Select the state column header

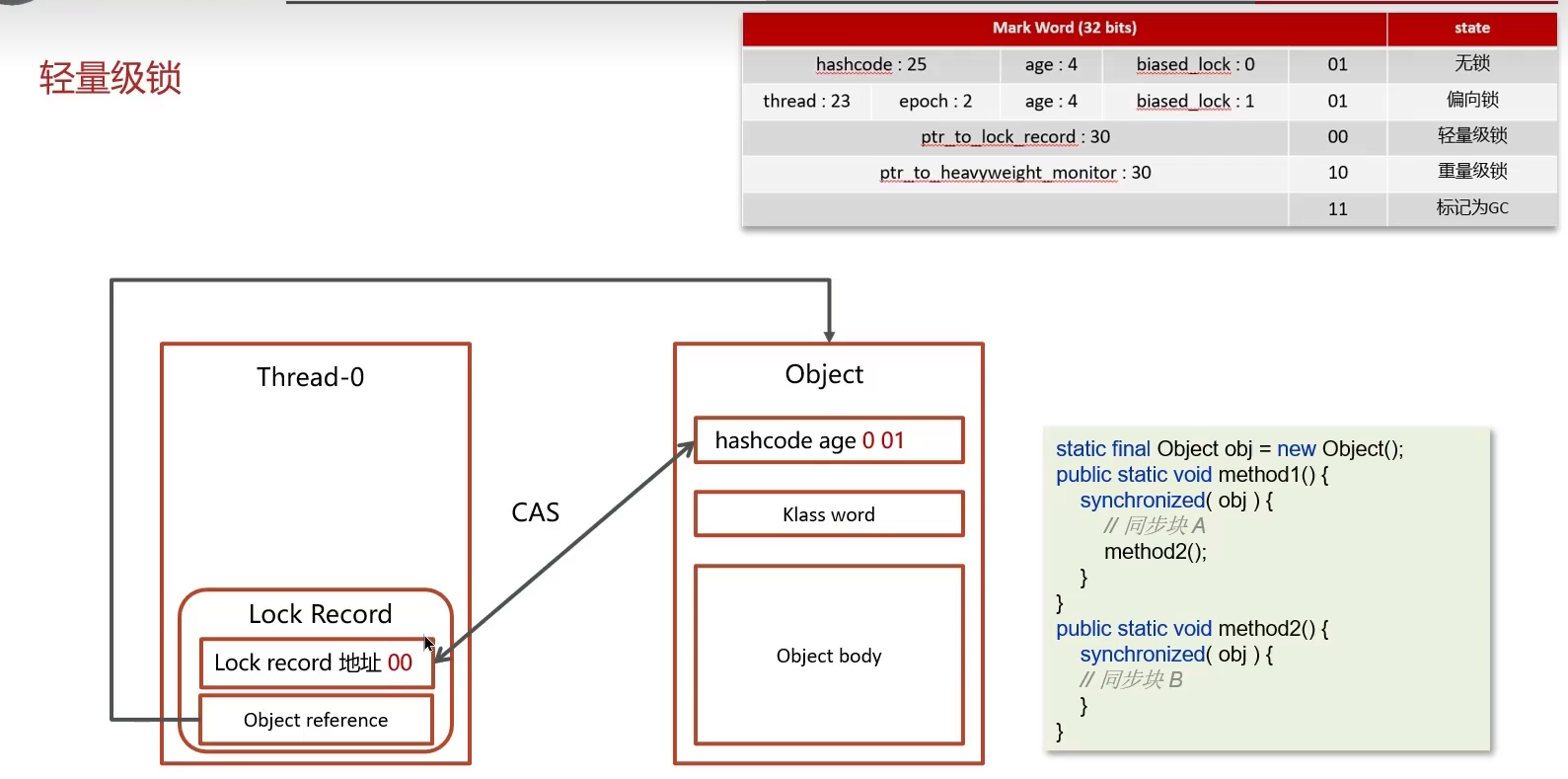(x=1471, y=28)
